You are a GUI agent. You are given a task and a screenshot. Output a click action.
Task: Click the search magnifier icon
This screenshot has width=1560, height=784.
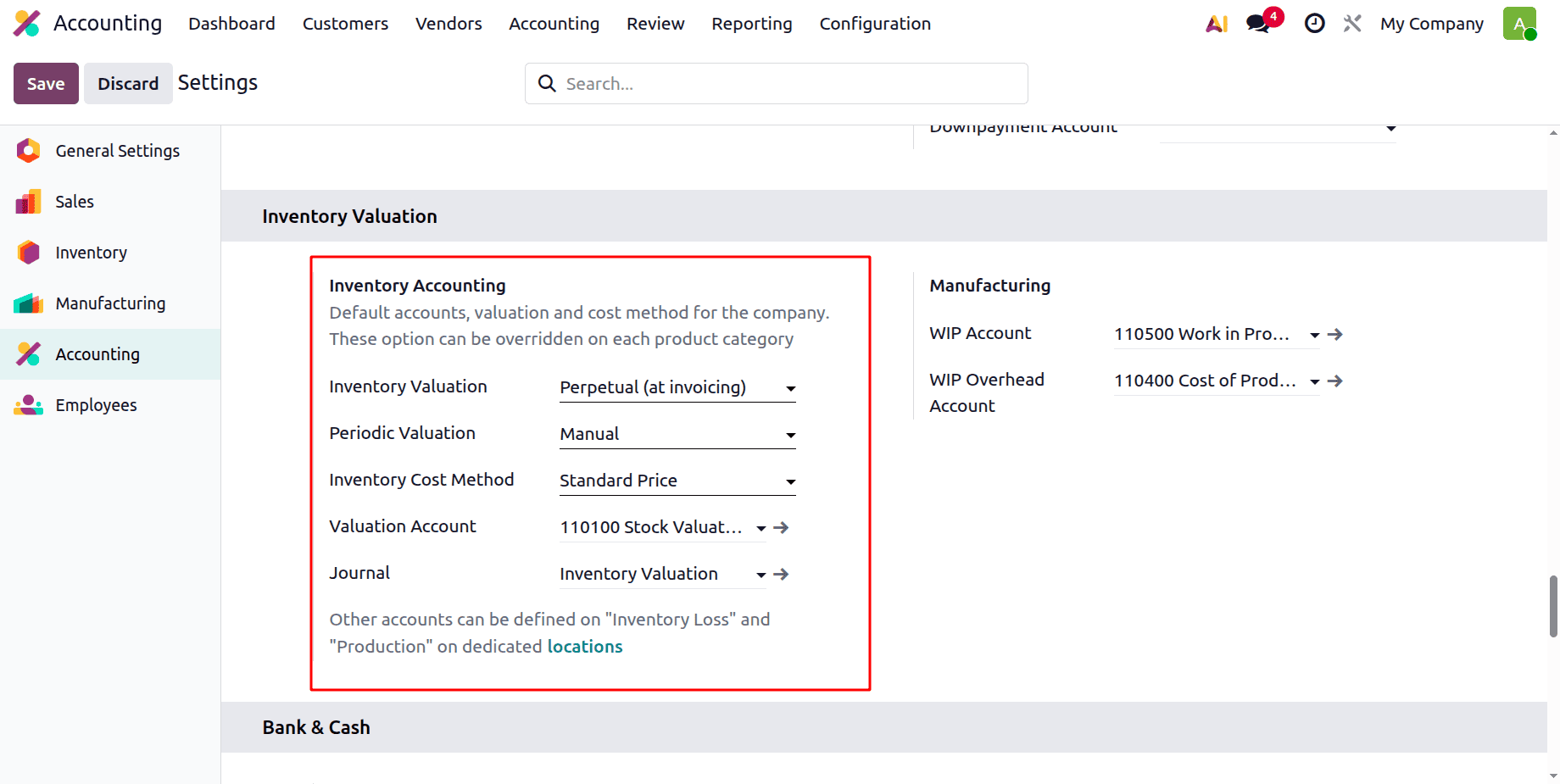coord(547,83)
